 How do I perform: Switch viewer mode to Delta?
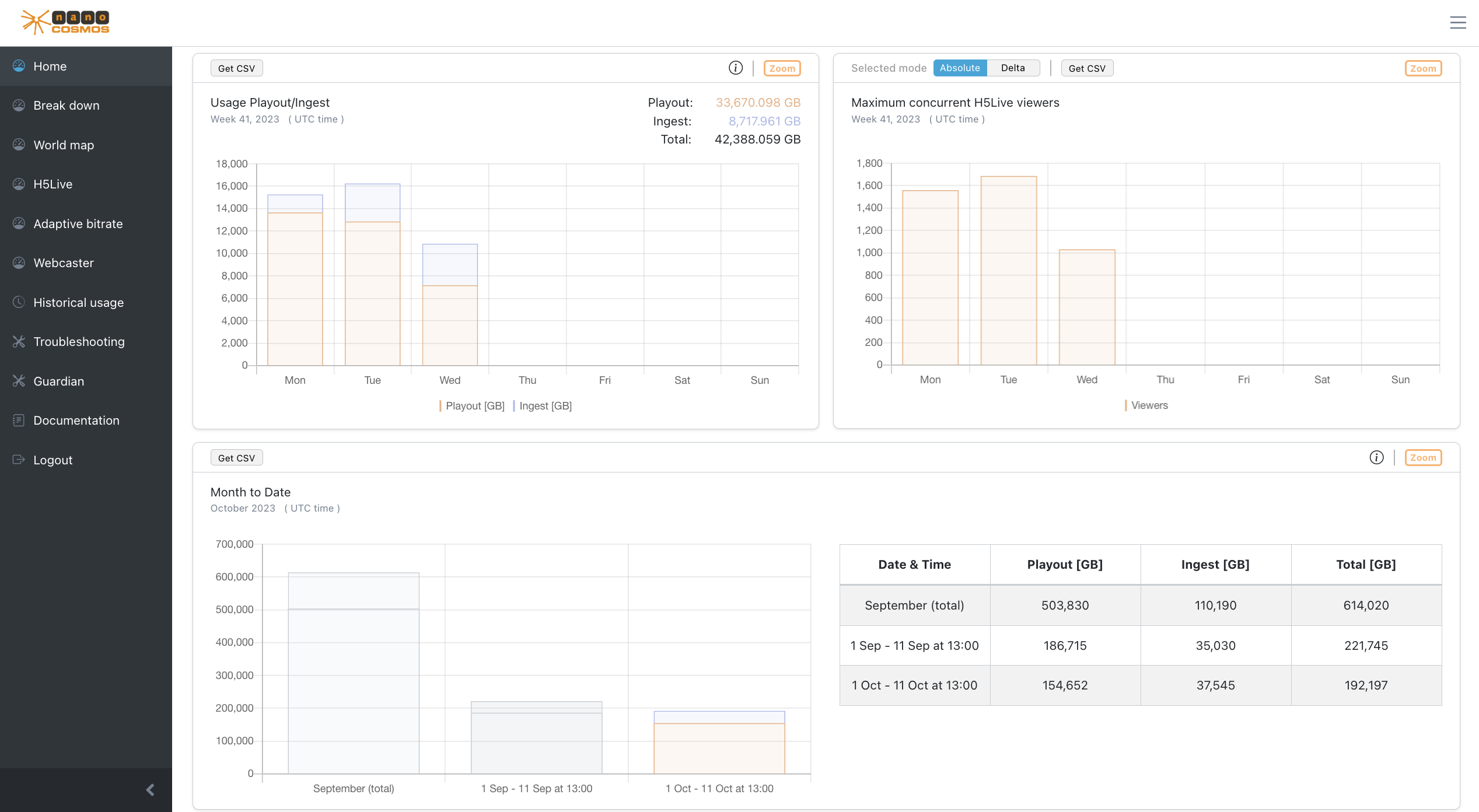pos(1013,68)
